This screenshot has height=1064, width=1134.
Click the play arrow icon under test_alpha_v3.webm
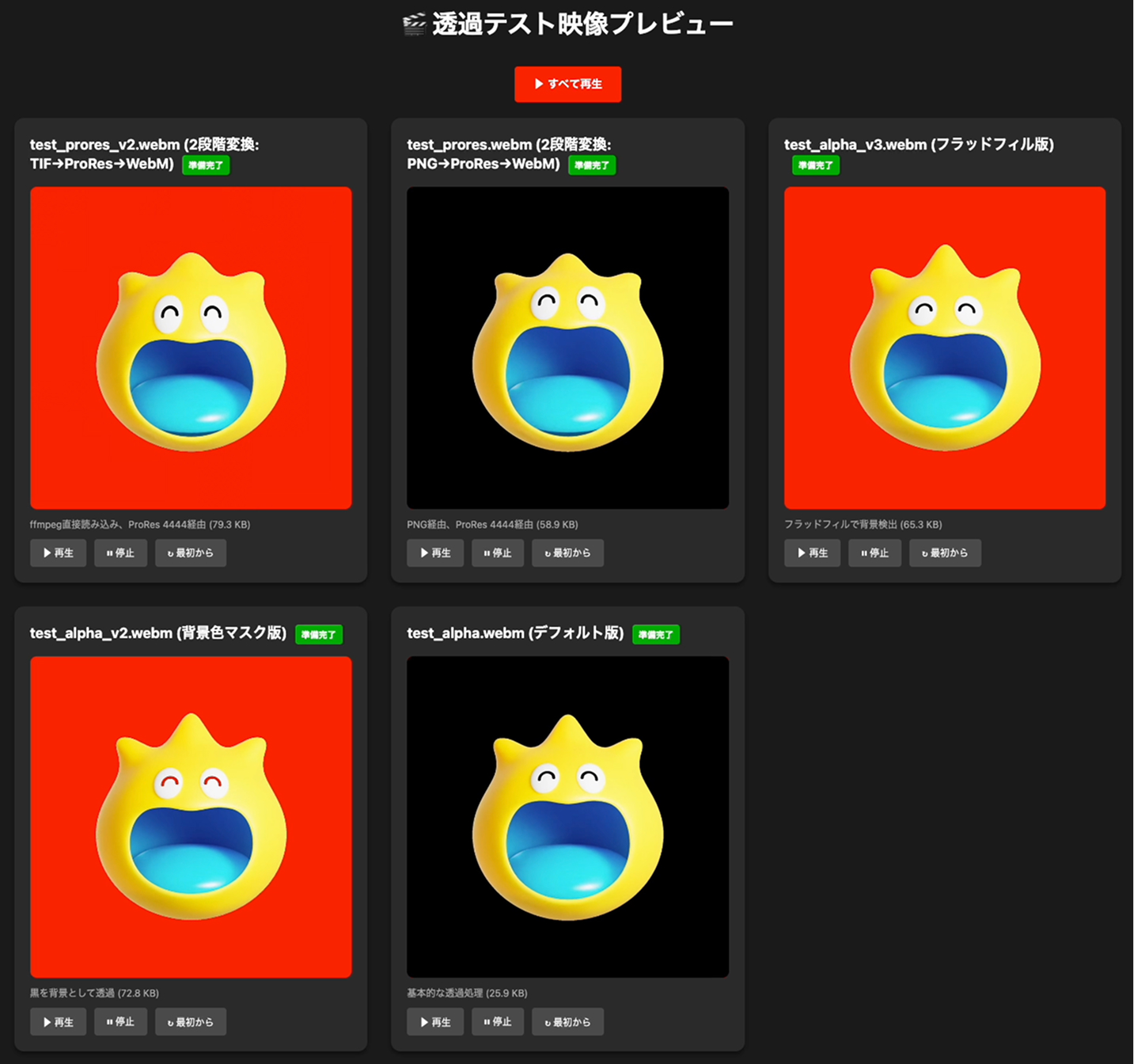tap(802, 553)
